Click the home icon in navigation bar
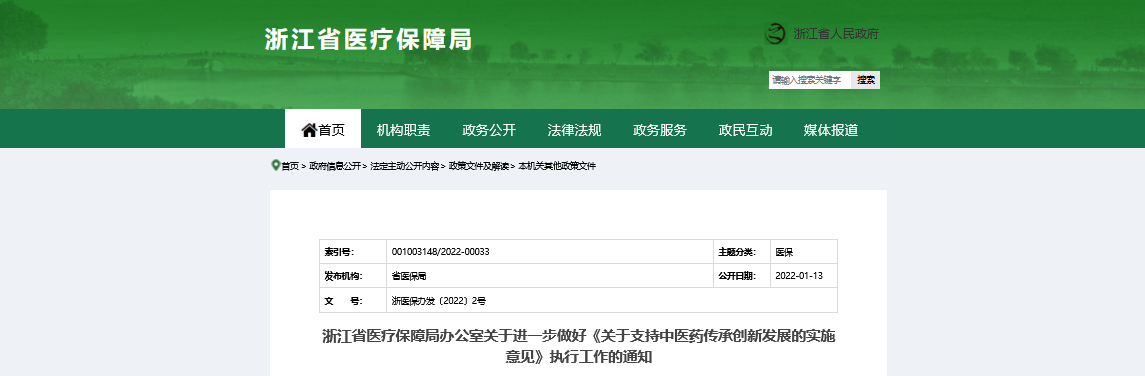The image size is (1145, 376). tap(309, 130)
